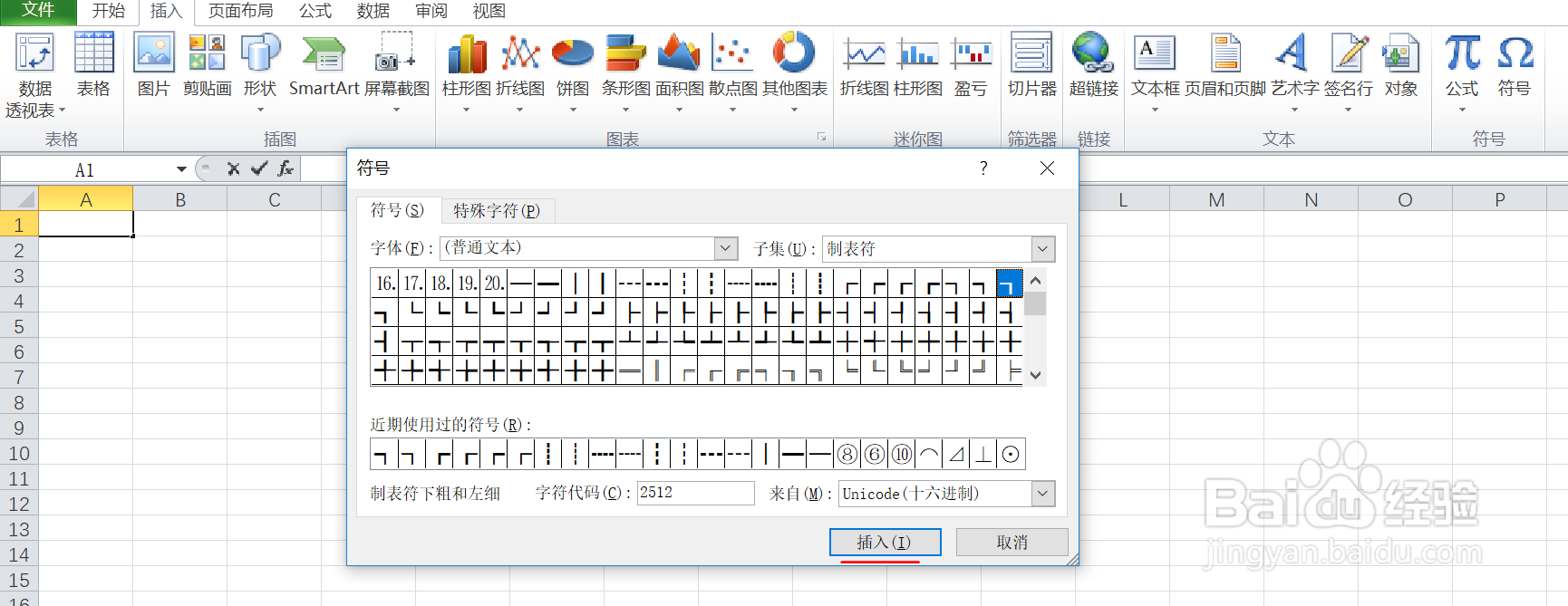This screenshot has height=606, width=1568.
Task: Open the Equation (公式) tool
Action: (1462, 72)
